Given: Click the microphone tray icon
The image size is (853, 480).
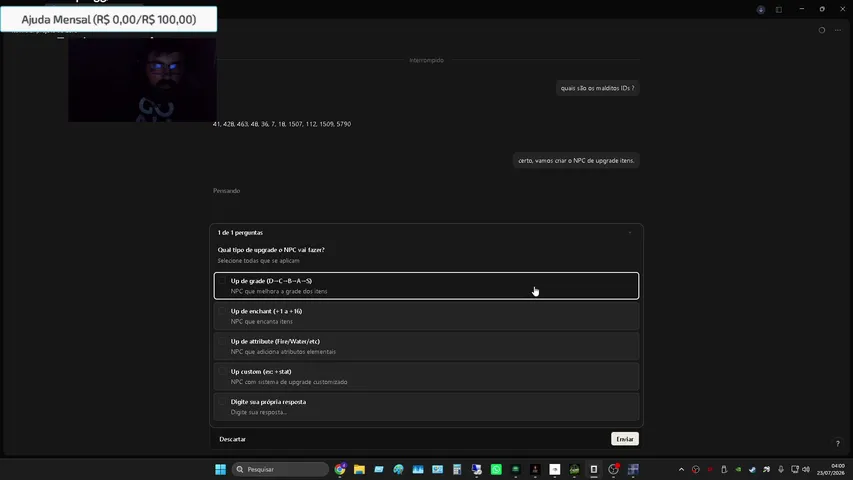Looking at the screenshot, I should tap(781, 470).
